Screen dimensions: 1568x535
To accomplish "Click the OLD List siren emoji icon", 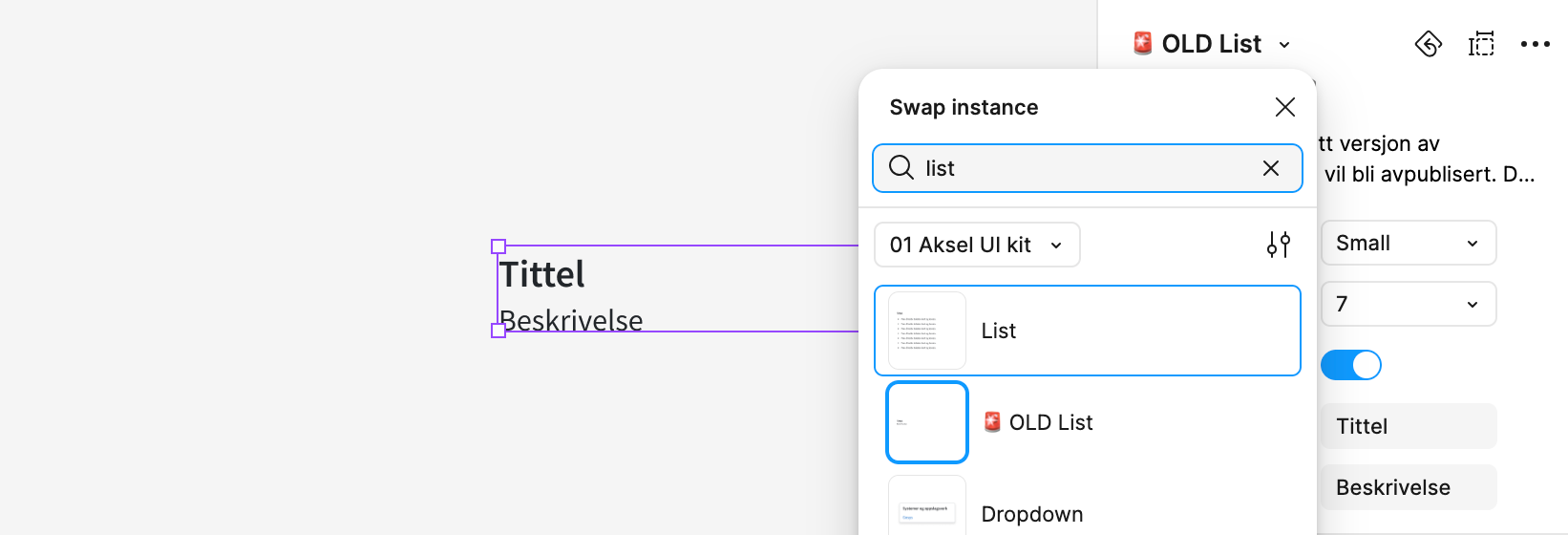I will coord(1142,43).
